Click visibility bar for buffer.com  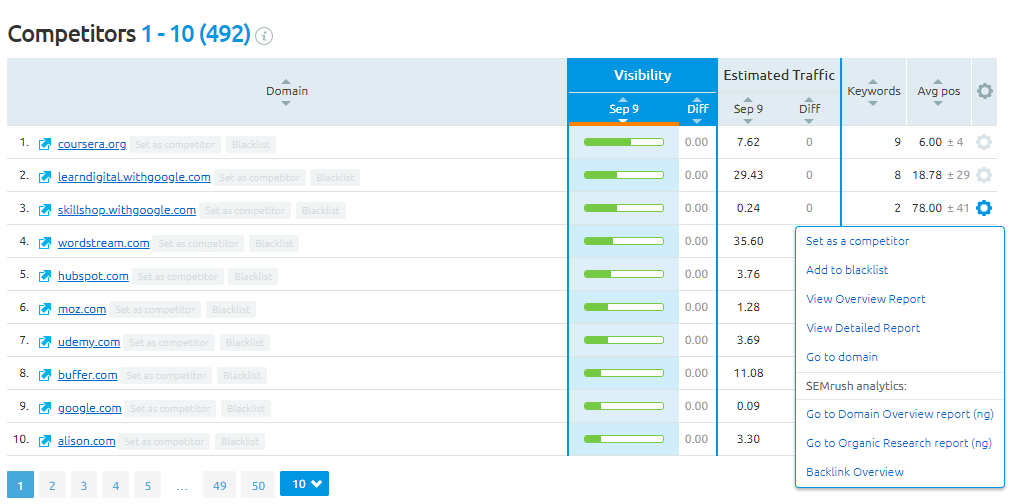[x=623, y=373]
